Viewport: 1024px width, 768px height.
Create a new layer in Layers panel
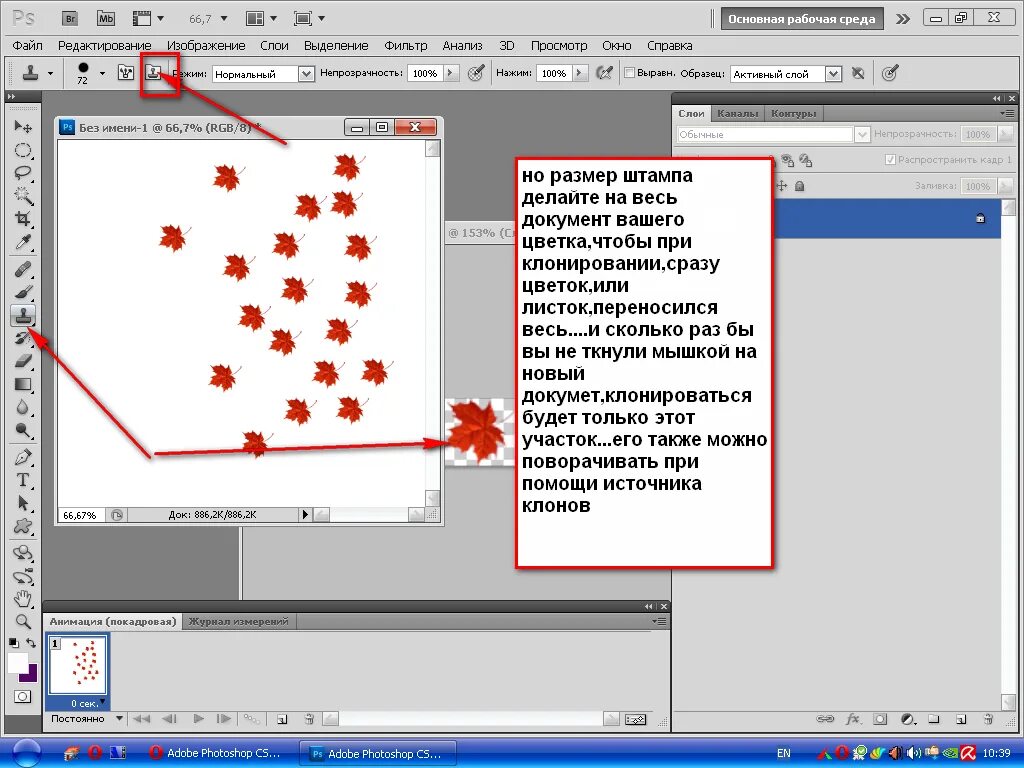[x=961, y=719]
